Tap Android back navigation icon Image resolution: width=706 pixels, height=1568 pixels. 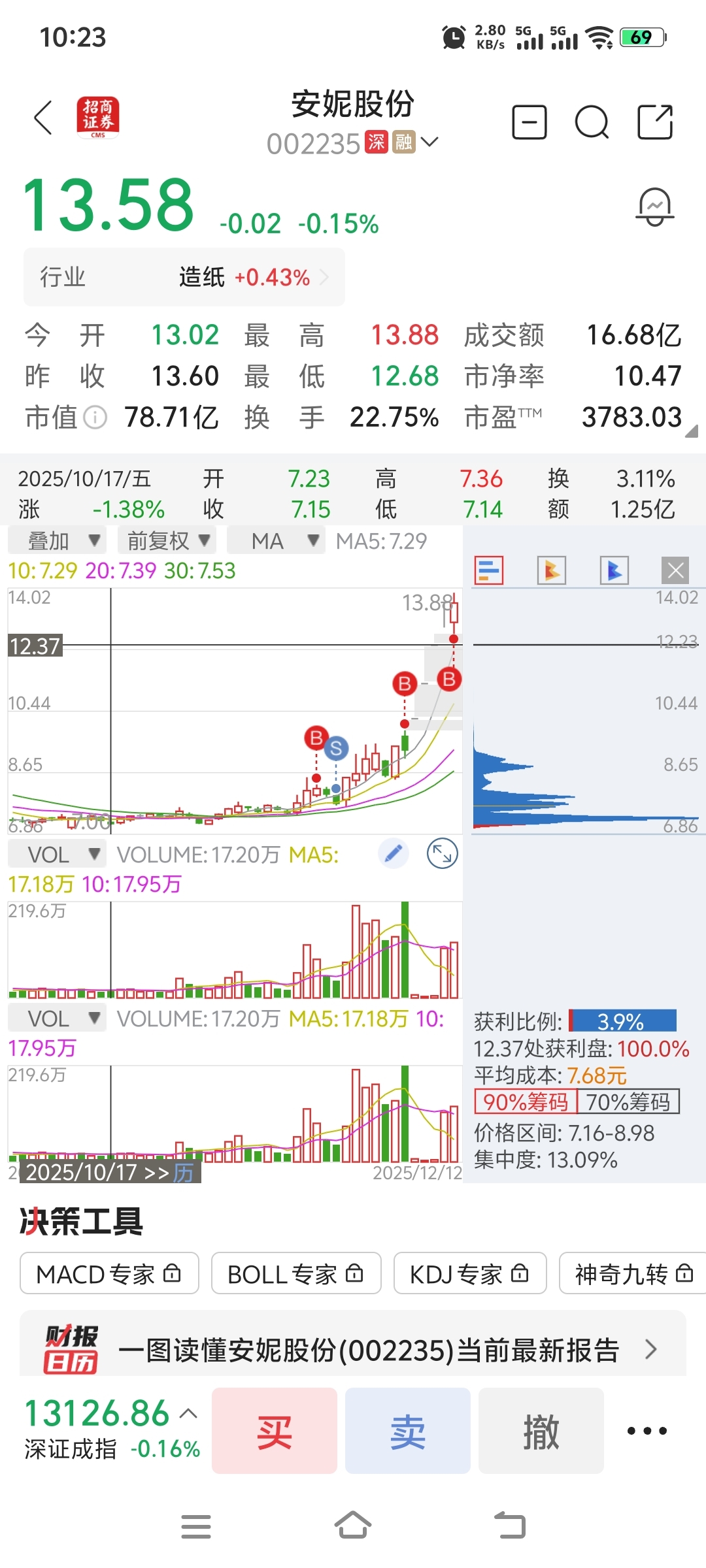tap(510, 1526)
